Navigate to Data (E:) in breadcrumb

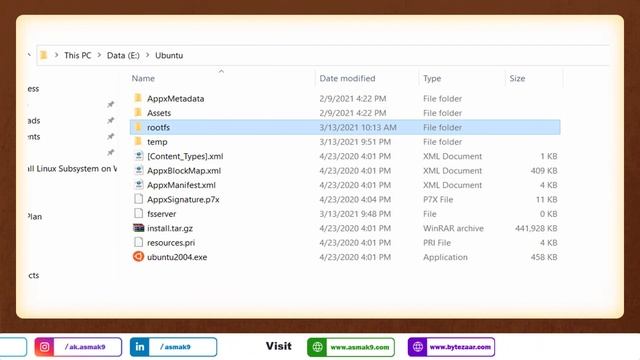coord(123,55)
